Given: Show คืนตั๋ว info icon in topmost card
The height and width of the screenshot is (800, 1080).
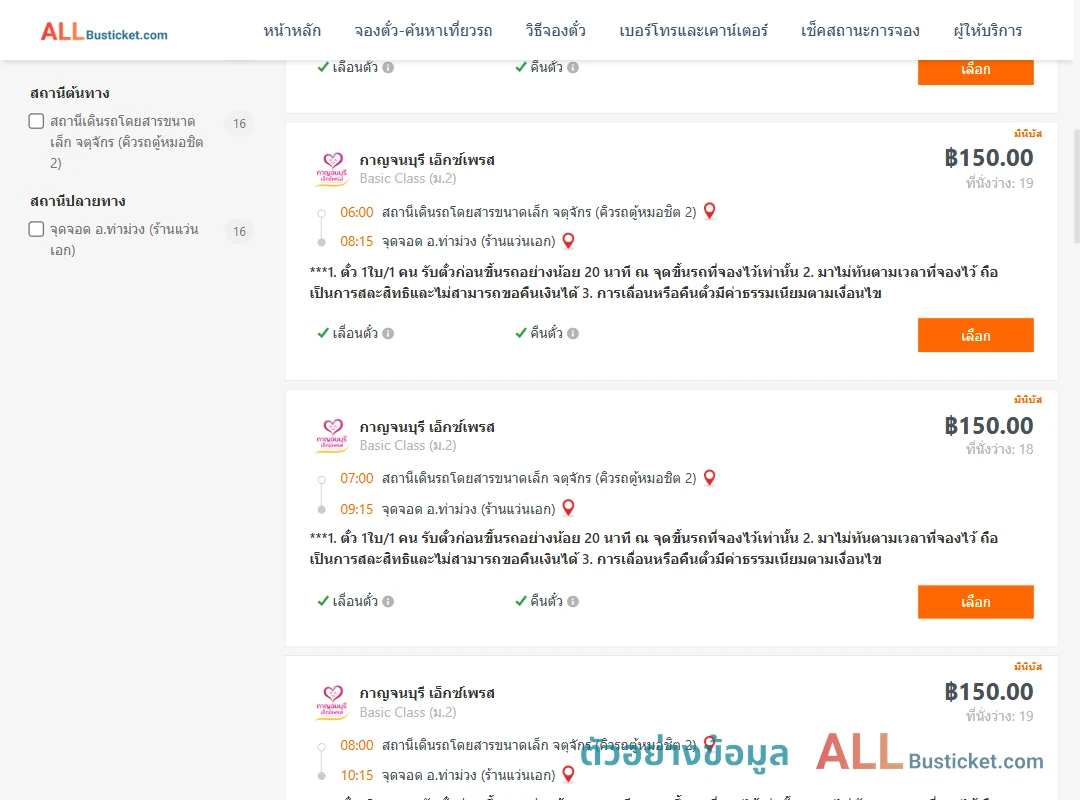Looking at the screenshot, I should click(x=573, y=68).
